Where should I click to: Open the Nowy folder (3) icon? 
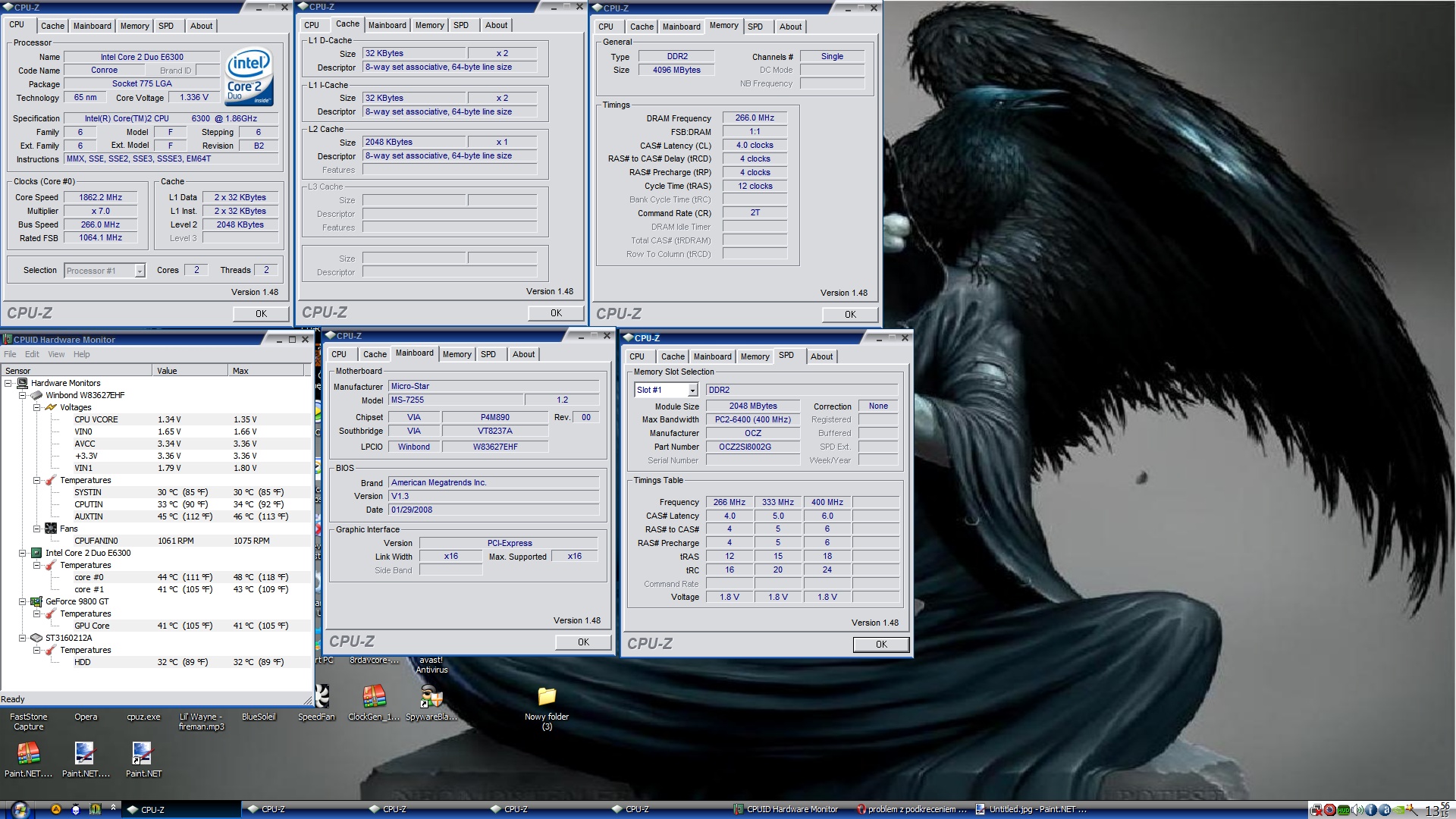[x=547, y=696]
